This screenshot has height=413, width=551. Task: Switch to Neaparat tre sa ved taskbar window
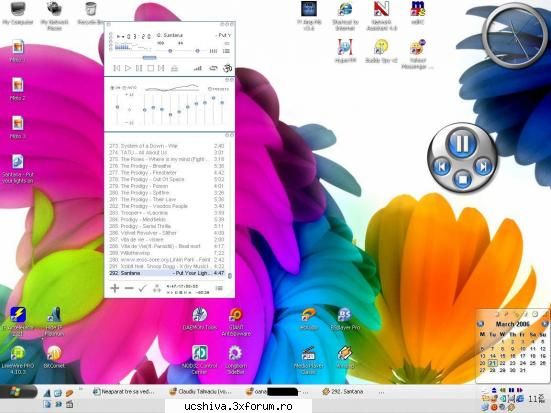coord(124,392)
